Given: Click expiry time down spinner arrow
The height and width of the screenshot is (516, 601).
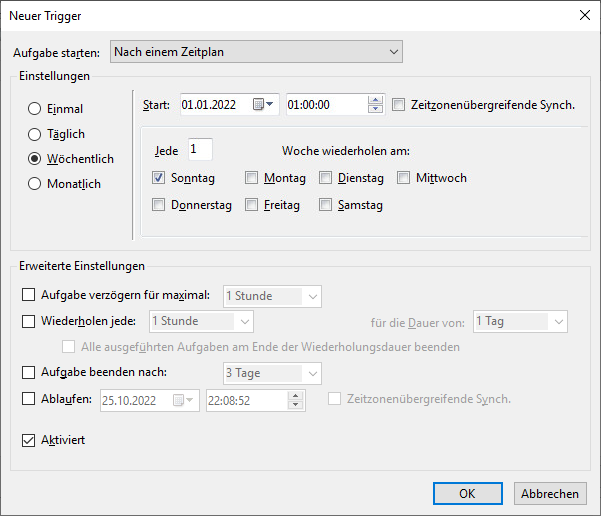Looking at the screenshot, I should [x=295, y=405].
